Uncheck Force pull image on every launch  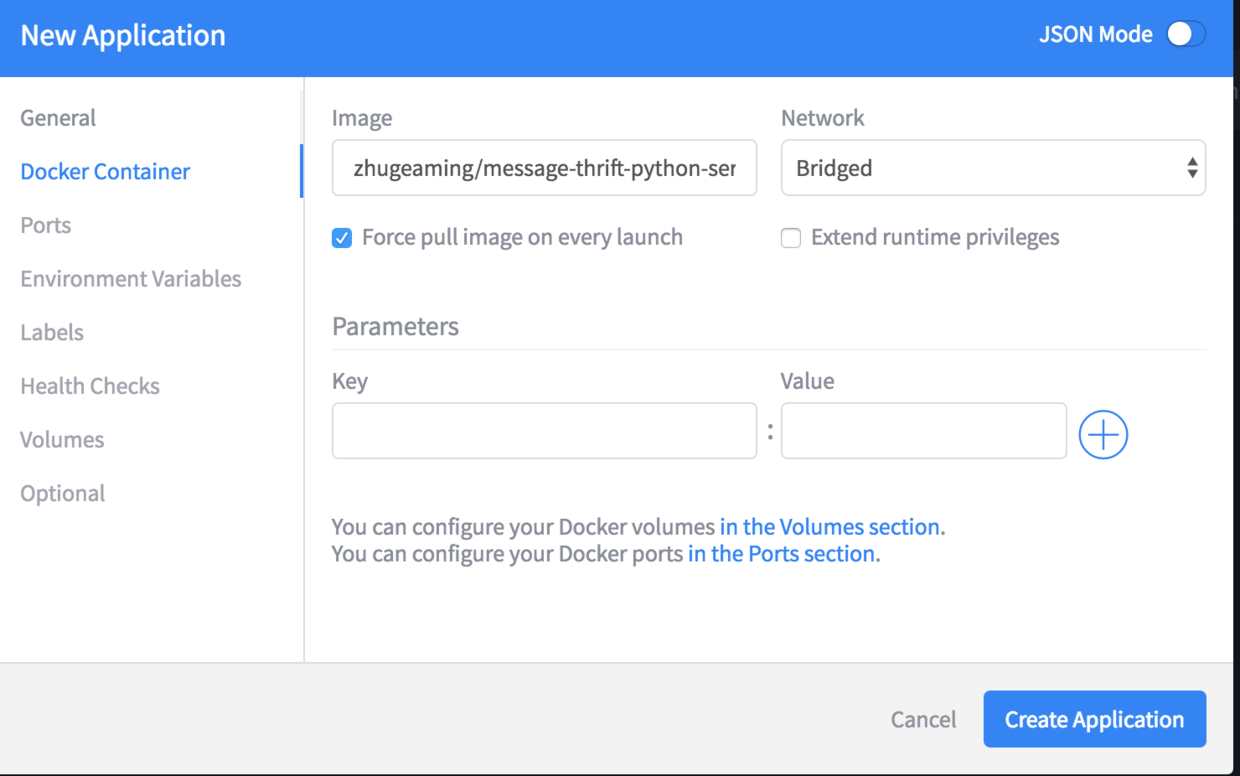(342, 238)
